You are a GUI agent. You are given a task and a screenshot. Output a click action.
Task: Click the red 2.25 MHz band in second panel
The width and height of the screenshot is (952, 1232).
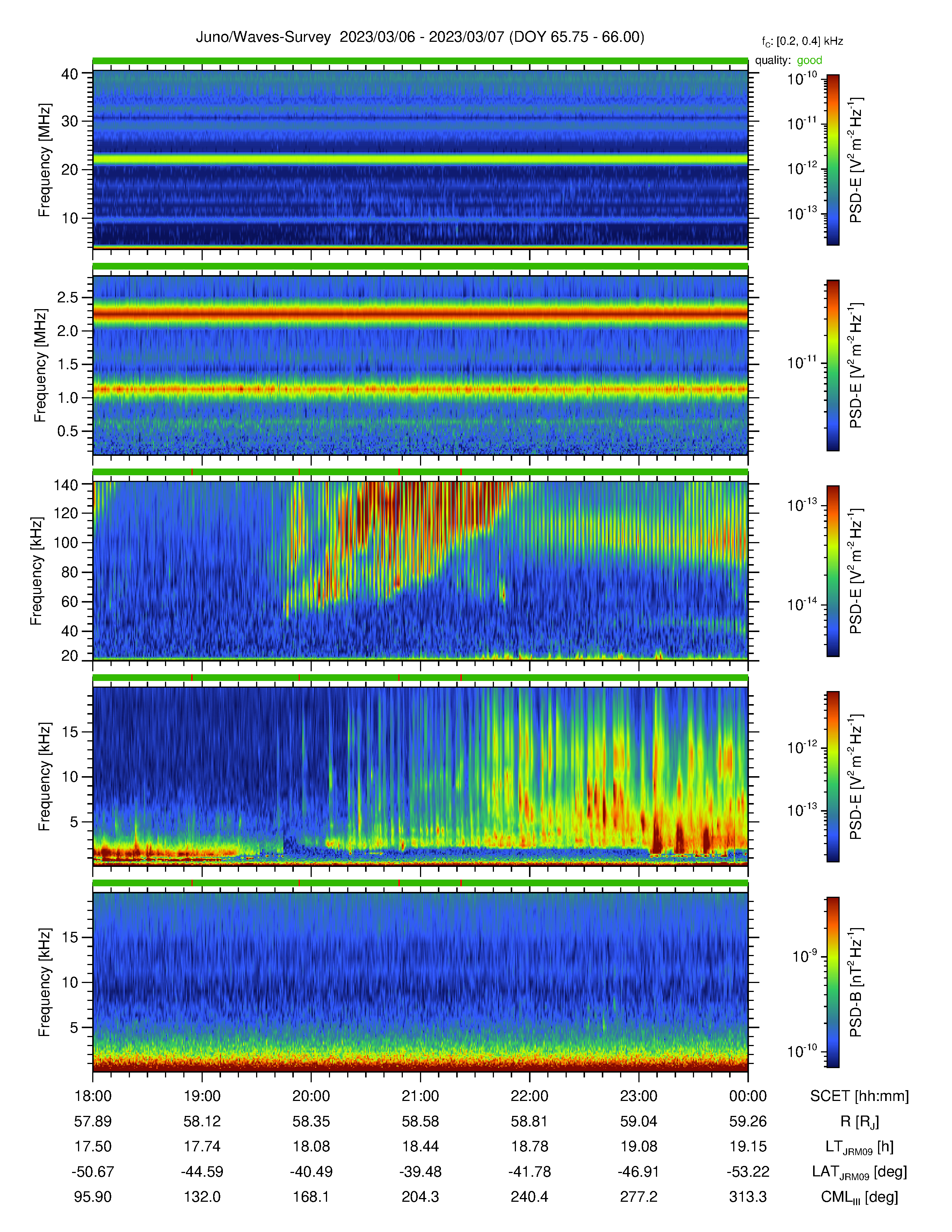point(420,312)
